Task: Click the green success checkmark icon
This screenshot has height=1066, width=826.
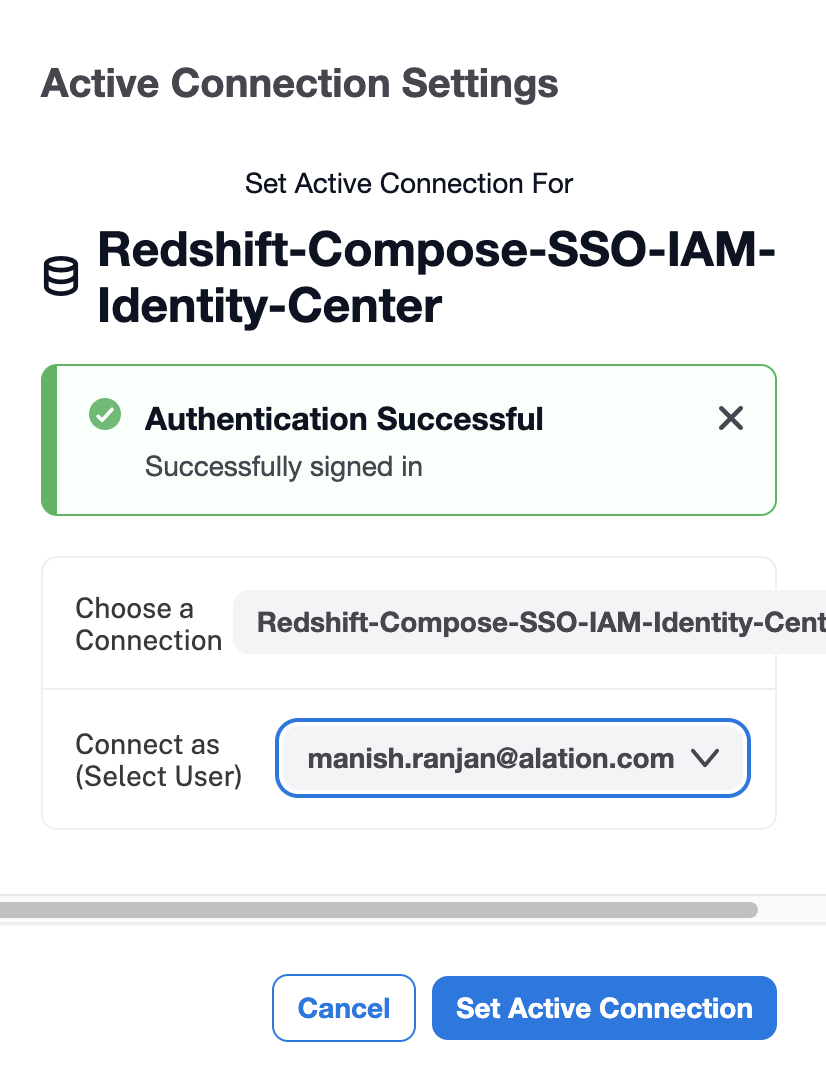Action: (x=104, y=414)
